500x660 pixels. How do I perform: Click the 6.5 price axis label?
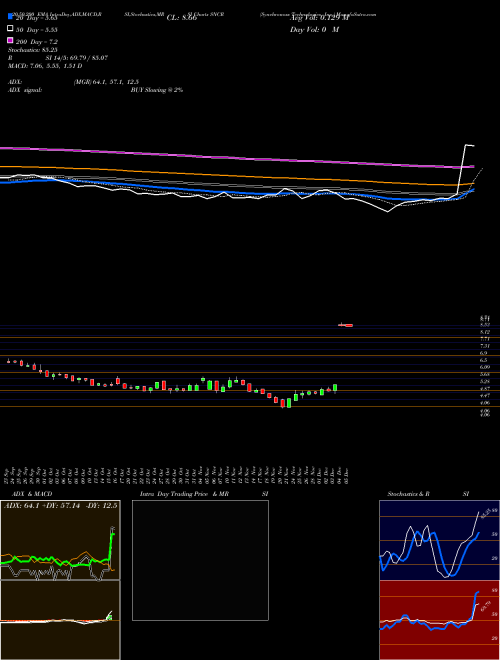[x=484, y=360]
